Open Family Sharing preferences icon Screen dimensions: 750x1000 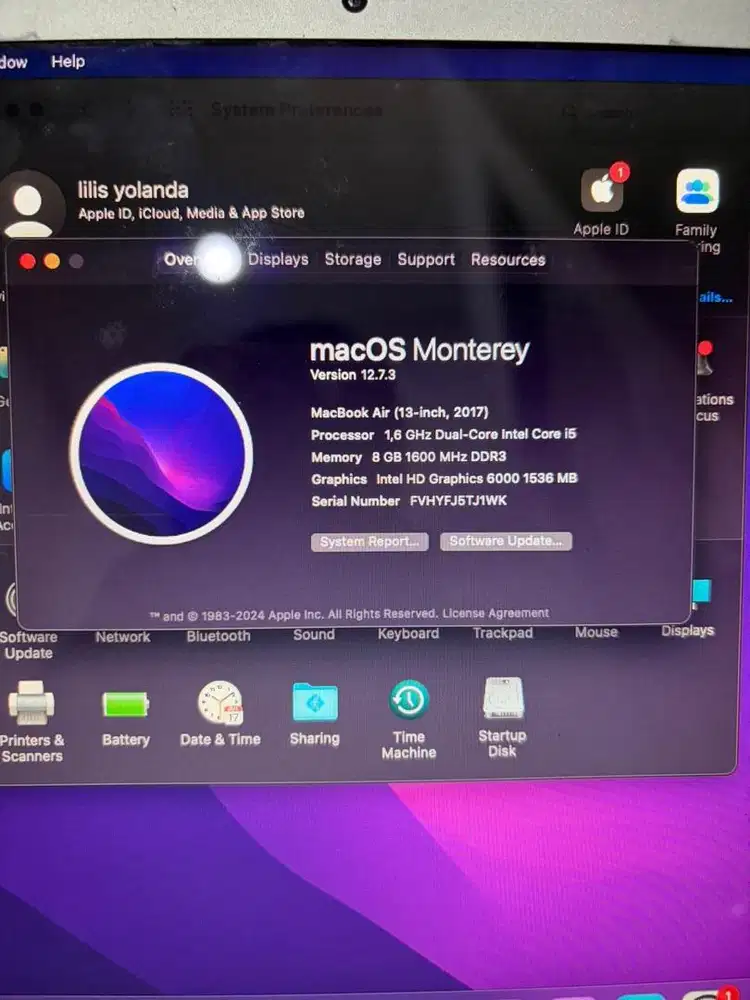pyautogui.click(x=697, y=191)
